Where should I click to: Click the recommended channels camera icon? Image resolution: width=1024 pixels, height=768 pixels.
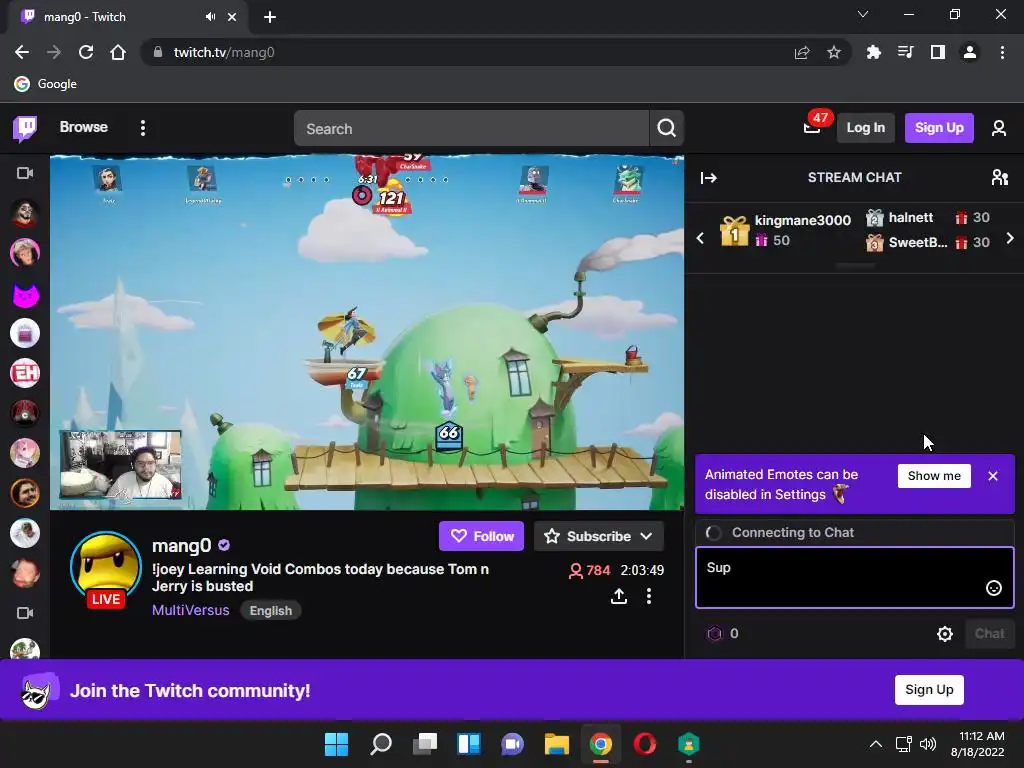point(25,613)
